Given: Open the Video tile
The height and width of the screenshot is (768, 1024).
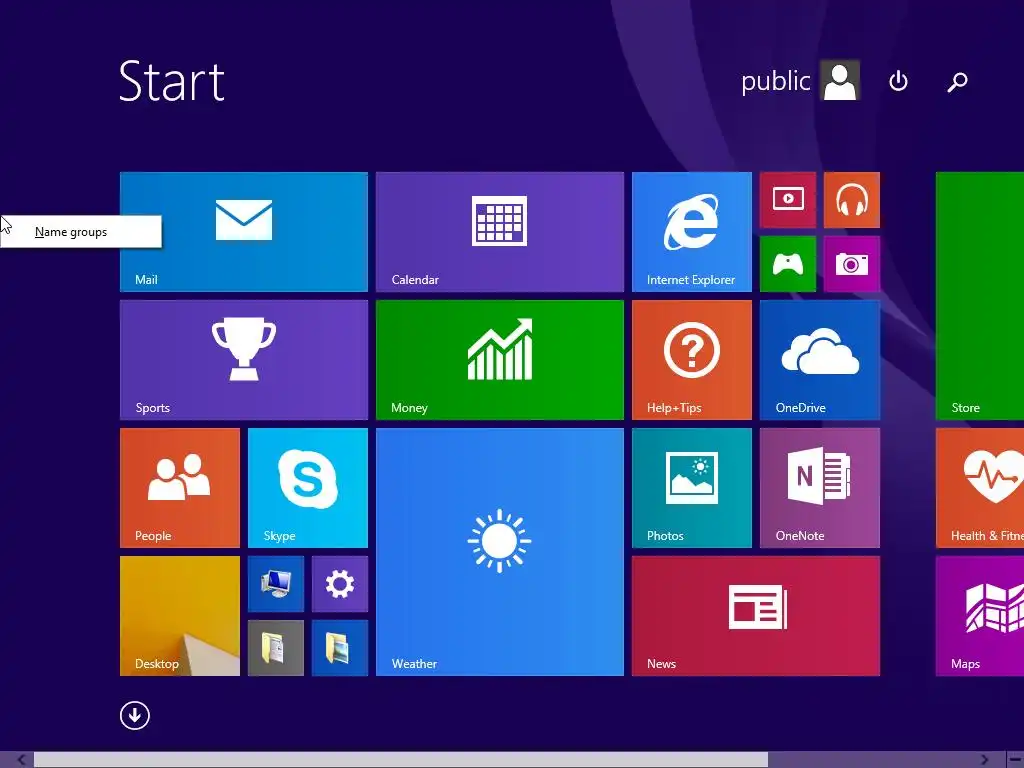Looking at the screenshot, I should [x=788, y=200].
